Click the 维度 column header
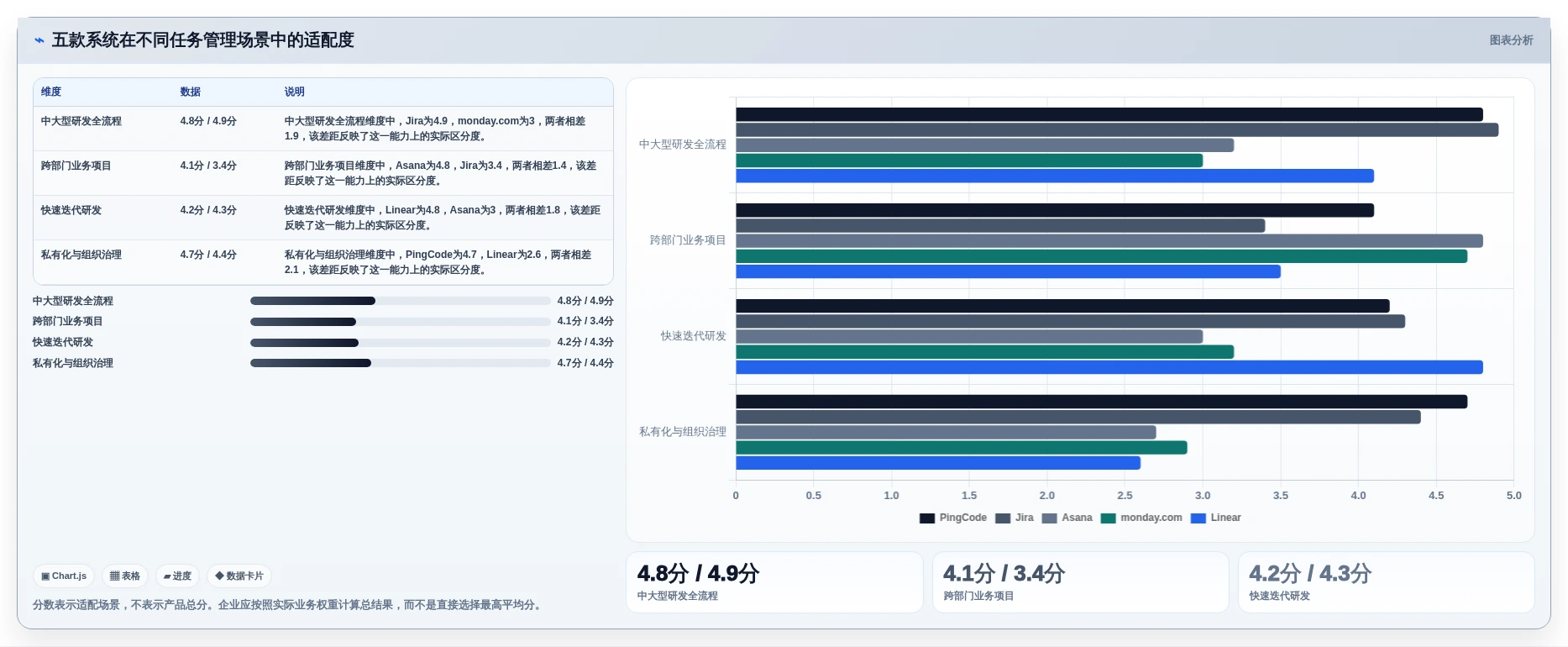This screenshot has width=1568, height=647. tap(51, 92)
